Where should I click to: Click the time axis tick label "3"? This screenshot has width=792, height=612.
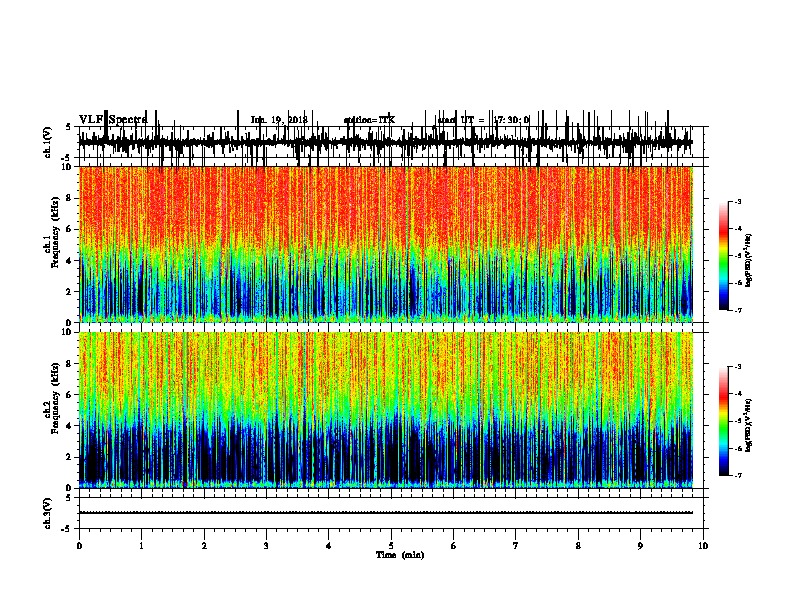point(266,546)
